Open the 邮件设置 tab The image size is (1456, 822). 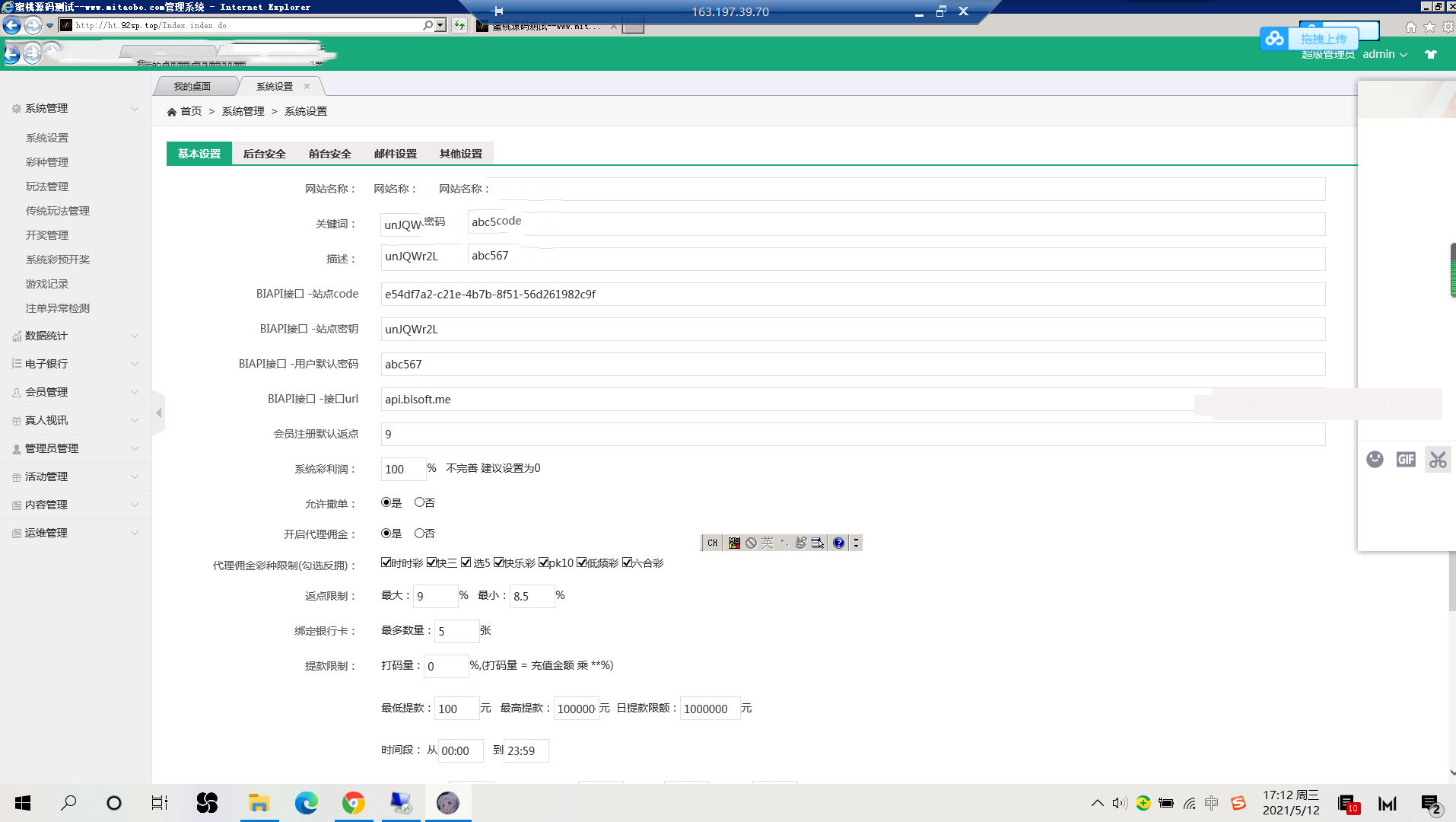(395, 154)
